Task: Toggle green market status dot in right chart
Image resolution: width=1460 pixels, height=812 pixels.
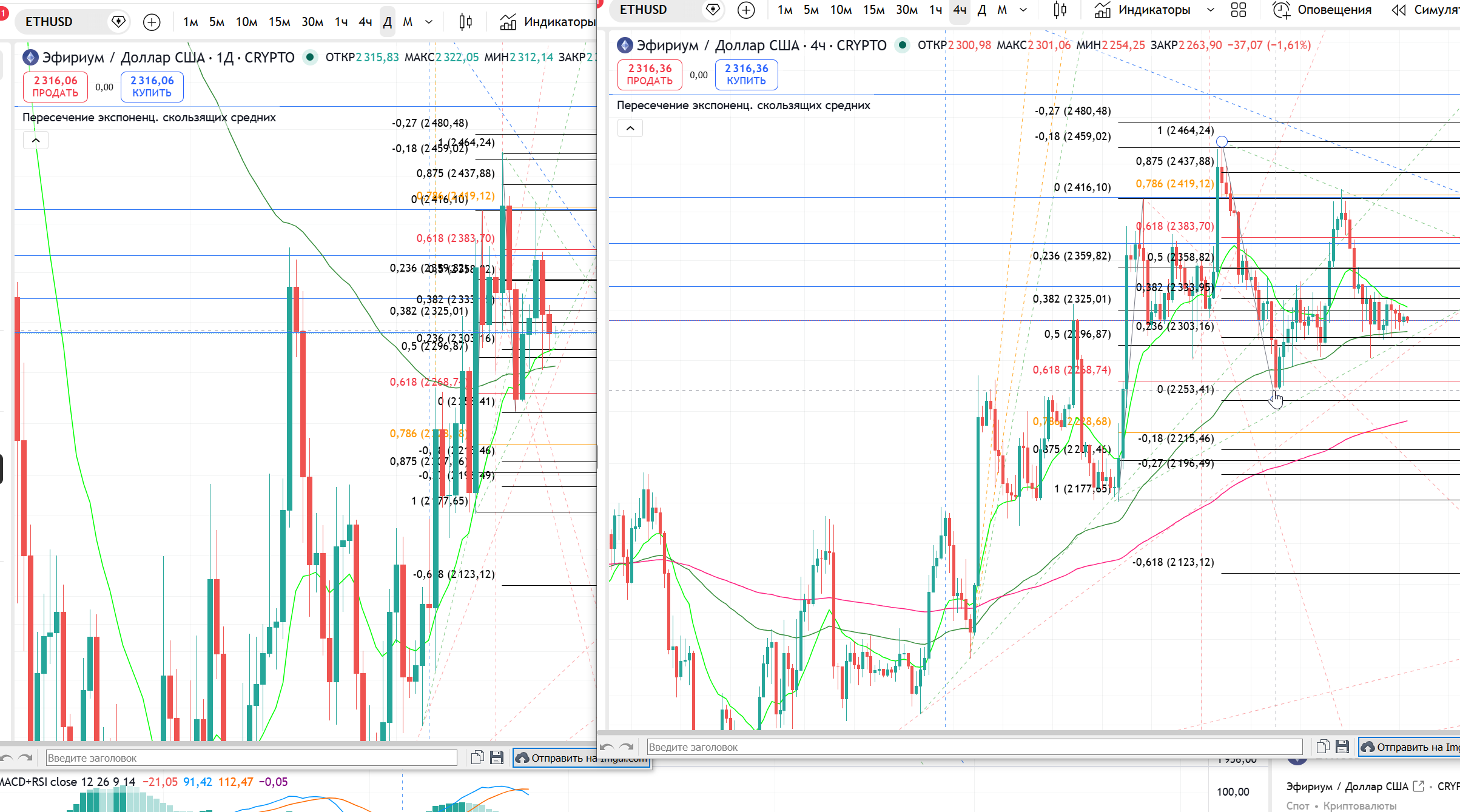Action: point(903,45)
